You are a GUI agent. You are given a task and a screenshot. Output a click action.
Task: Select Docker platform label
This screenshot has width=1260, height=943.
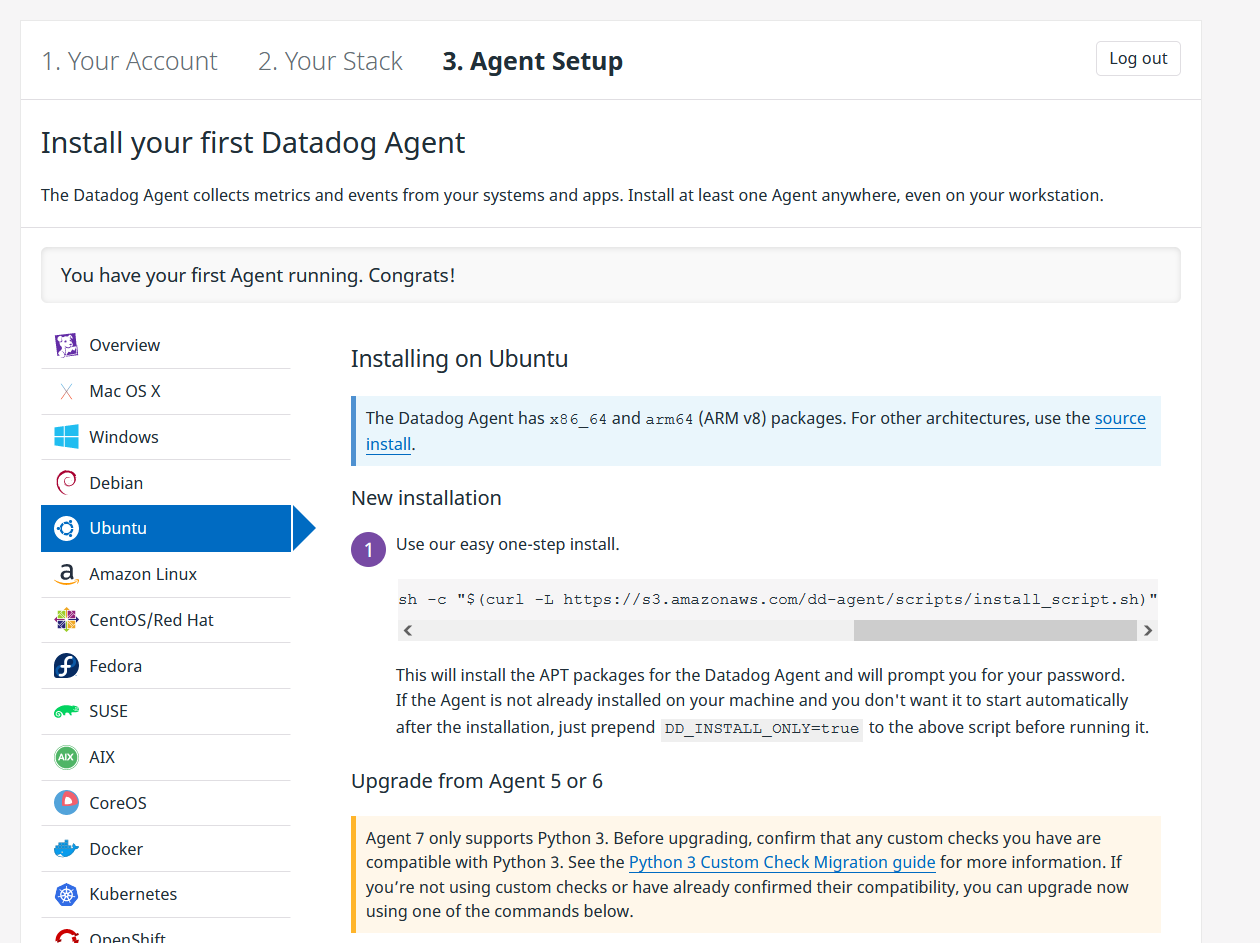tap(116, 849)
